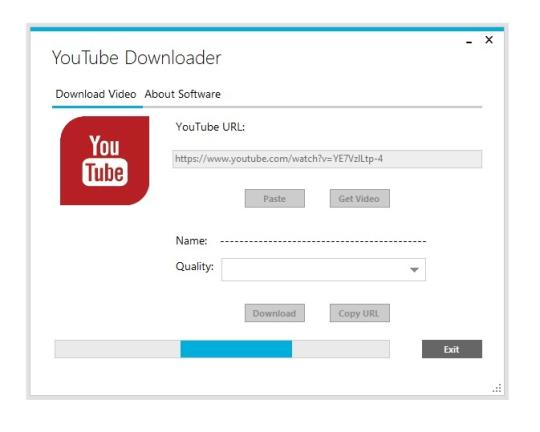Open the About Software tab

[183, 94]
